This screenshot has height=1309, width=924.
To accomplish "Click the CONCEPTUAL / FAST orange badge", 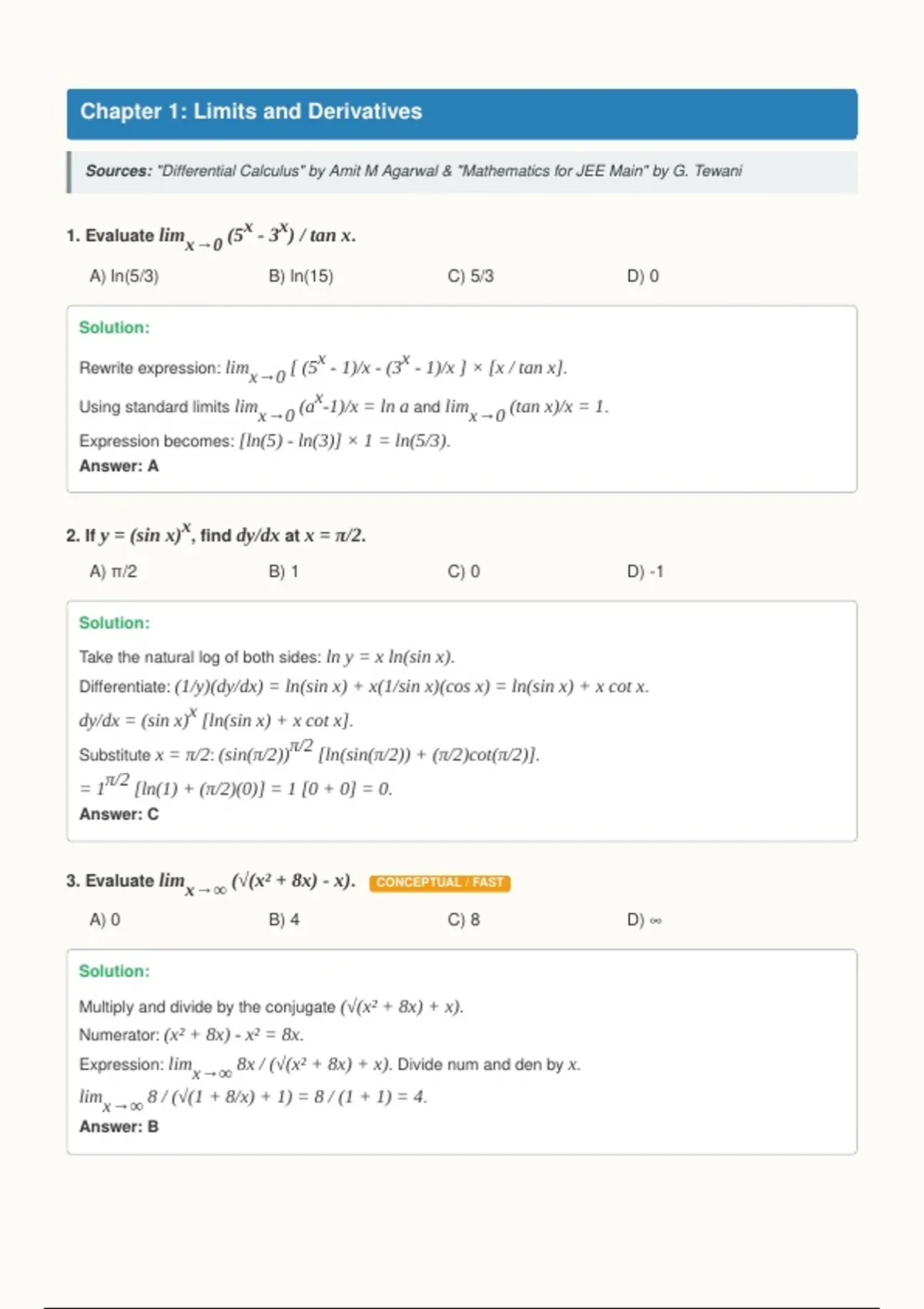I will [x=440, y=882].
